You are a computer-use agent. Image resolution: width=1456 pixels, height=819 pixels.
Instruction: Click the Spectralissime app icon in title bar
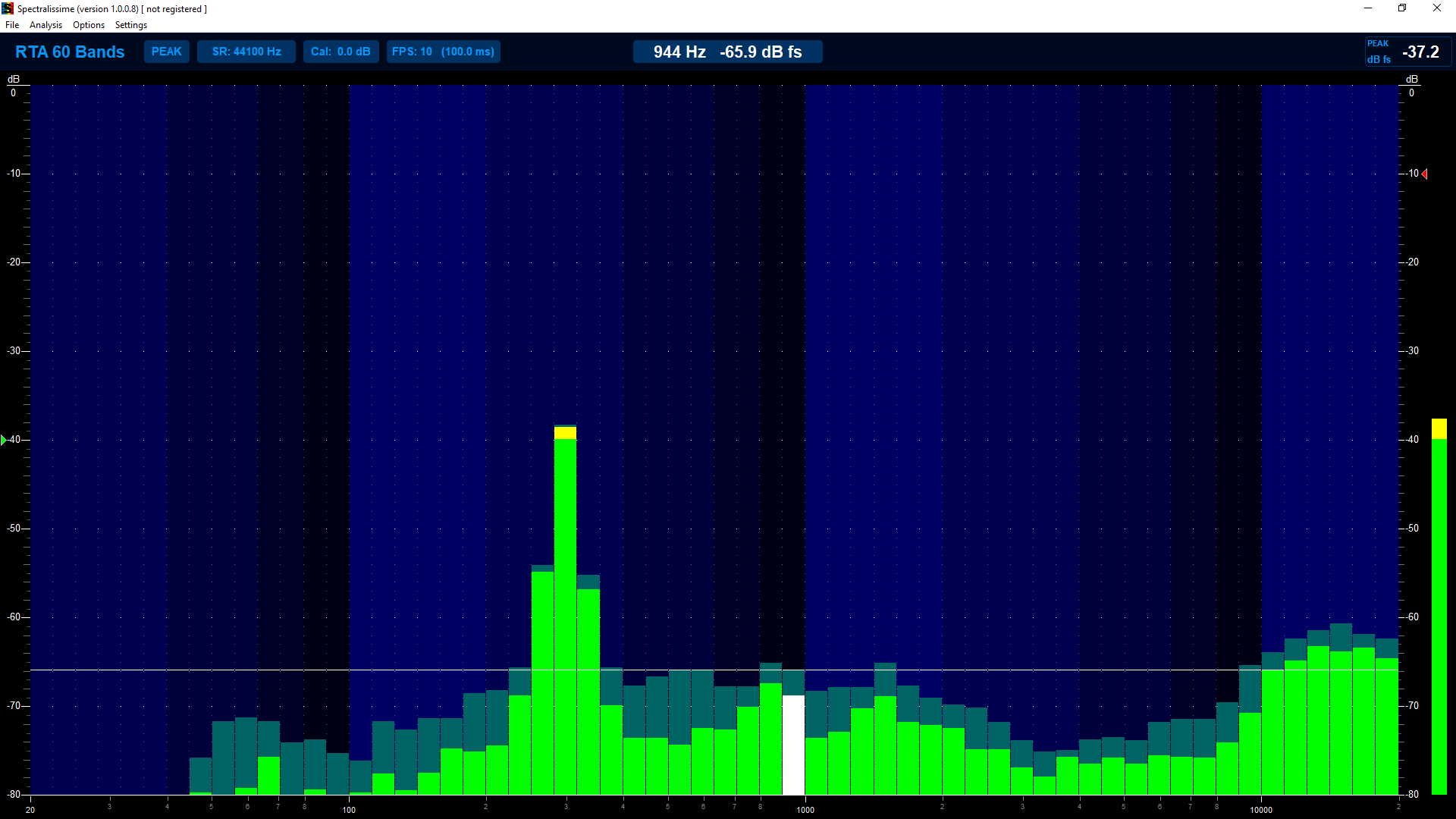click(x=8, y=8)
